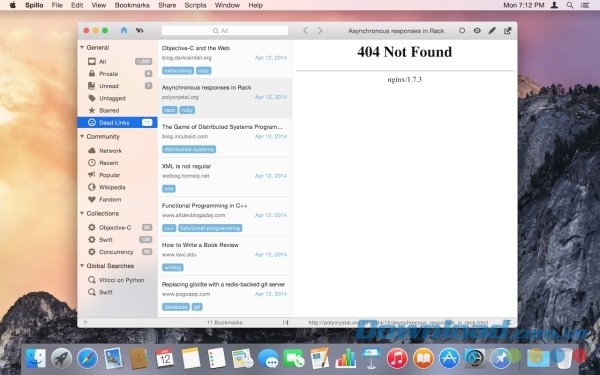Collapse the Global Searches section triangle
Viewport: 600px width, 375px height.
pos(82,266)
